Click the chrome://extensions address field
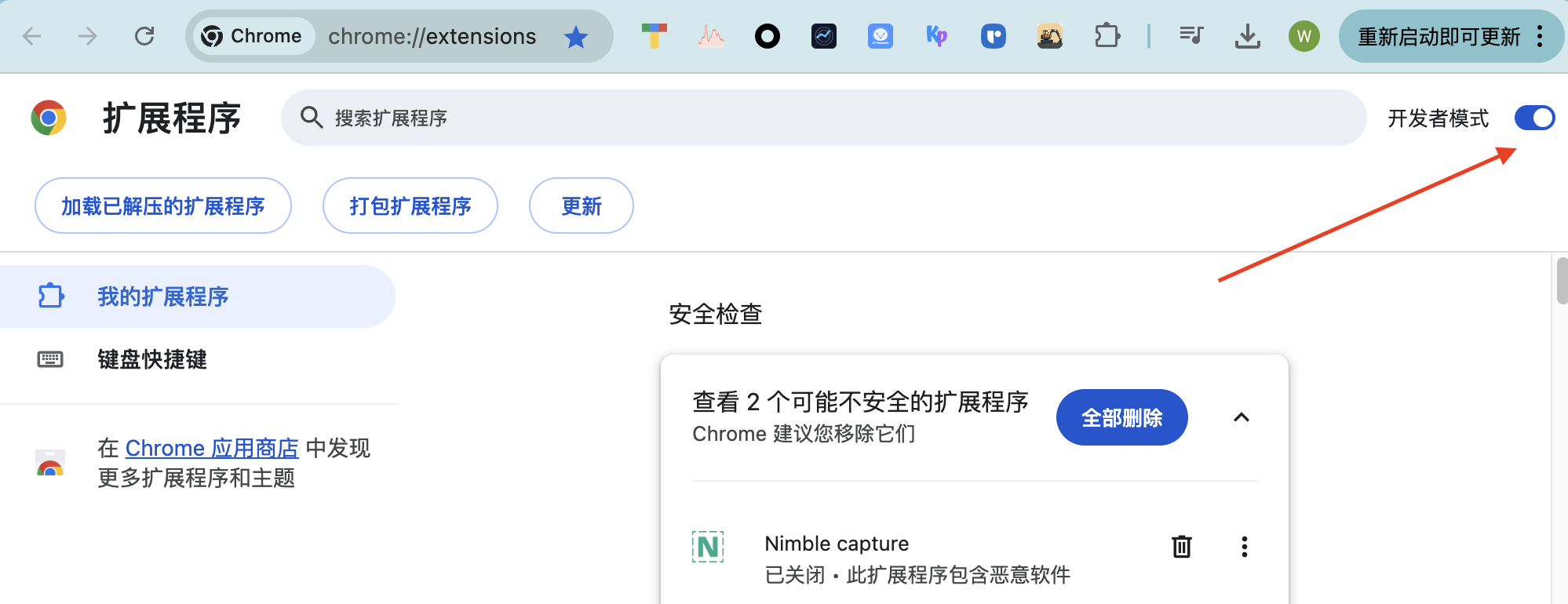 pyautogui.click(x=432, y=36)
